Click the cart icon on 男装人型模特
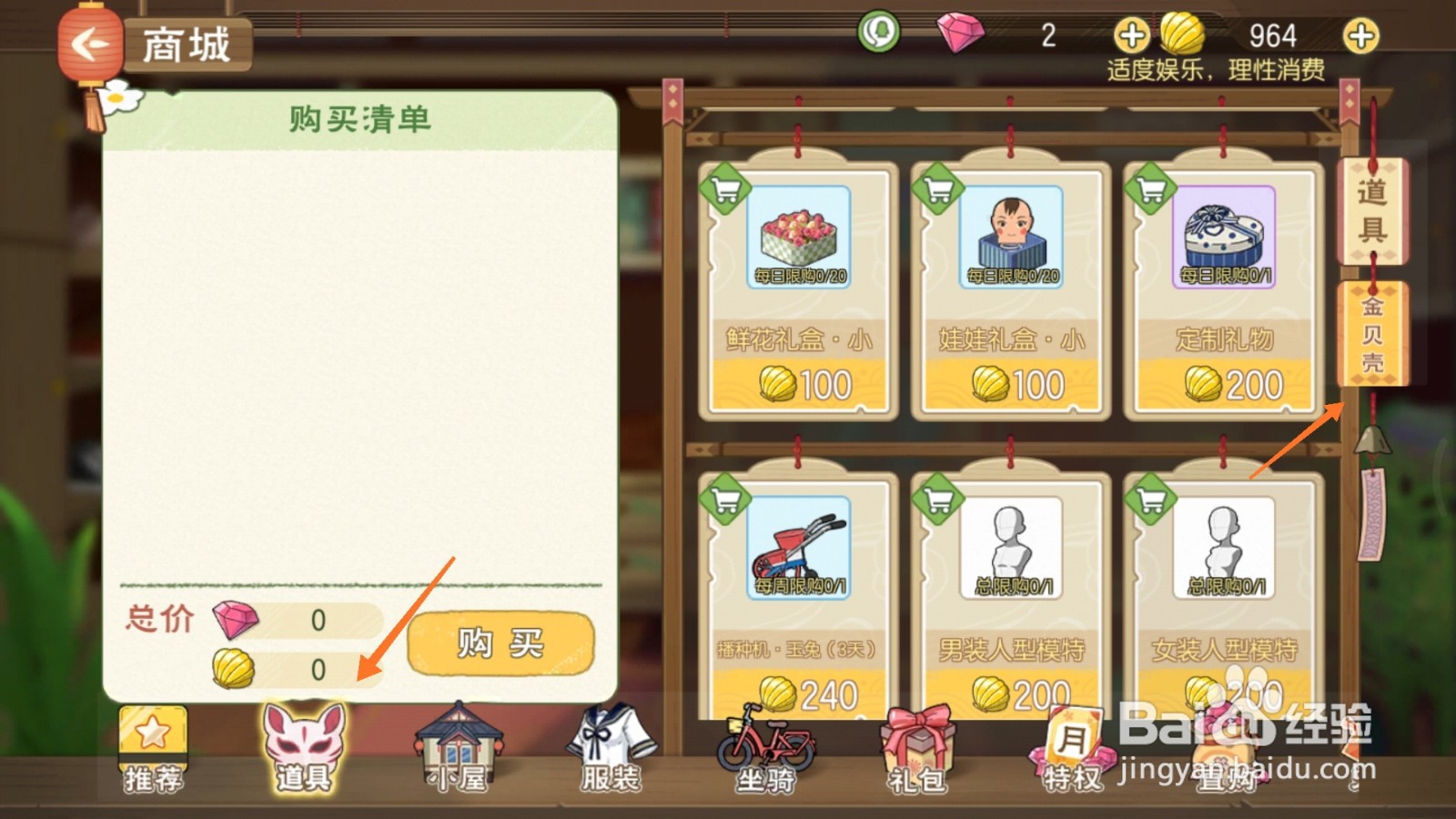The image size is (1456, 819). pos(938,500)
